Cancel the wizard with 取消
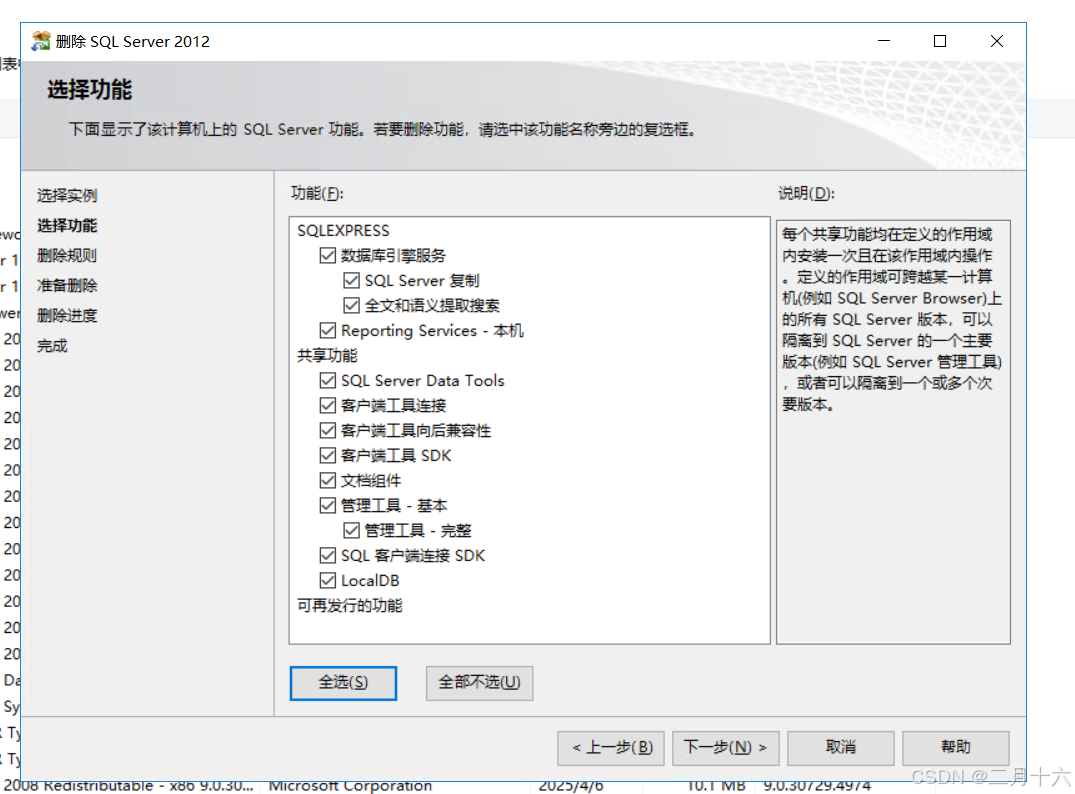Viewport: 1075px width, 794px height. point(841,747)
